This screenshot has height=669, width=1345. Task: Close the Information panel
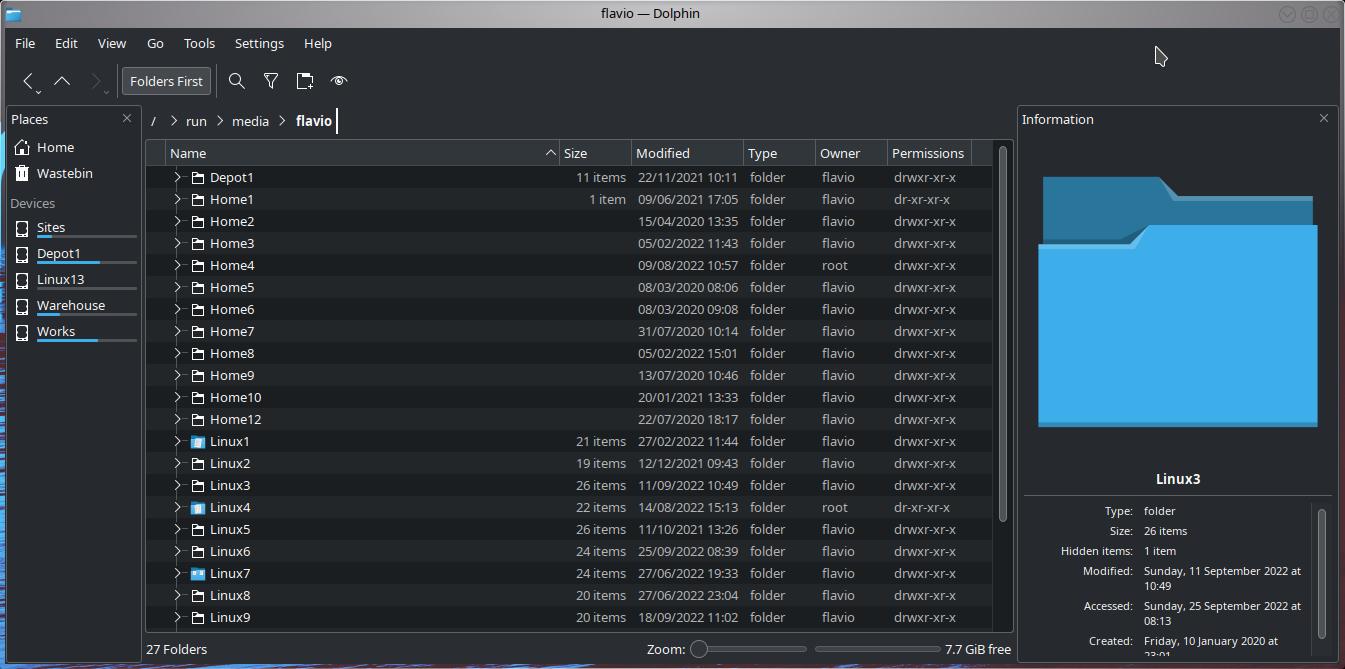tap(1324, 118)
